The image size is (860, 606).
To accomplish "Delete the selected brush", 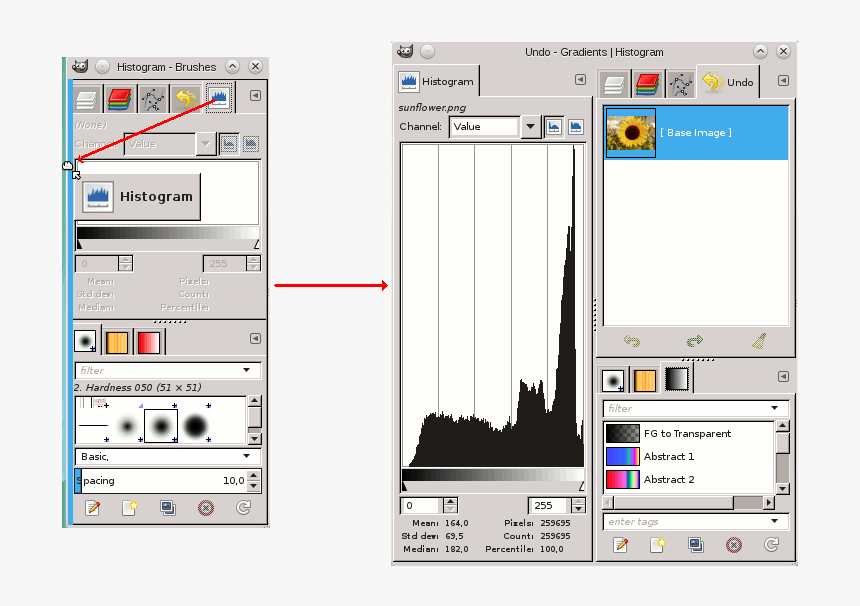I will pos(205,508).
